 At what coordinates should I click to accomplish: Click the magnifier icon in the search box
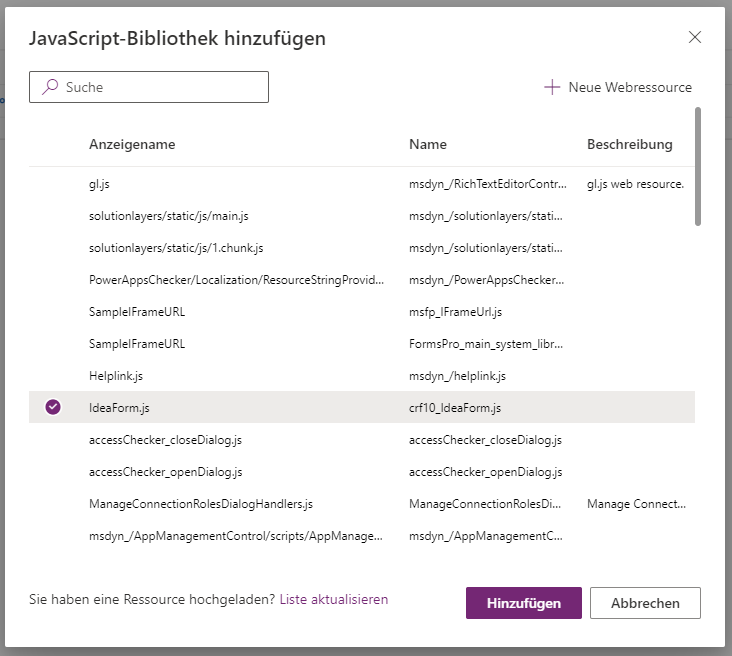(48, 87)
